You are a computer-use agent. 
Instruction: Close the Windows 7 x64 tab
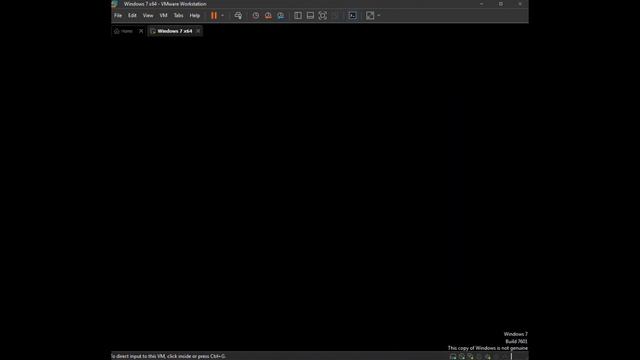click(x=198, y=31)
